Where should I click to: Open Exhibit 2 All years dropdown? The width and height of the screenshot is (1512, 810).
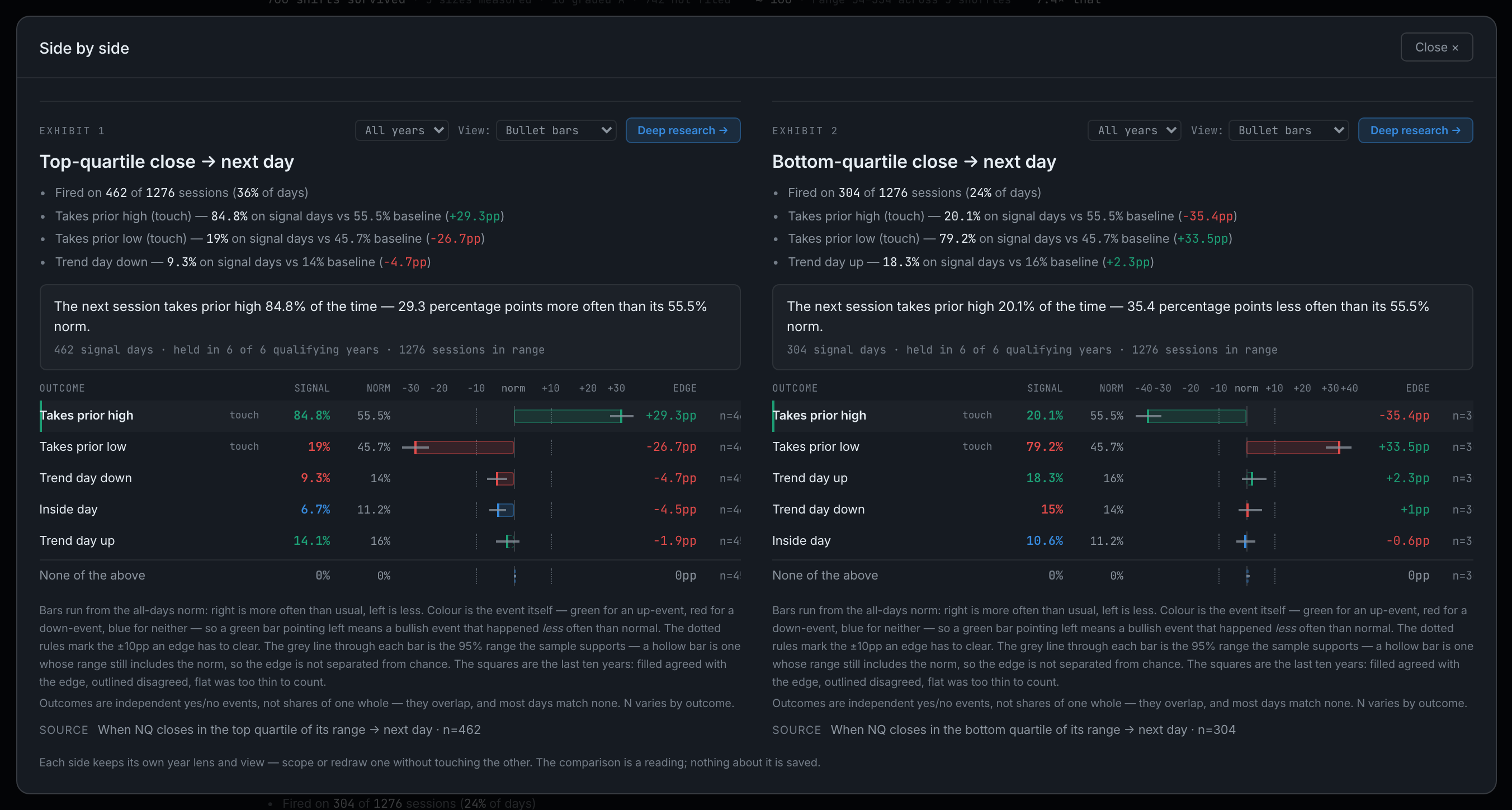(1134, 130)
